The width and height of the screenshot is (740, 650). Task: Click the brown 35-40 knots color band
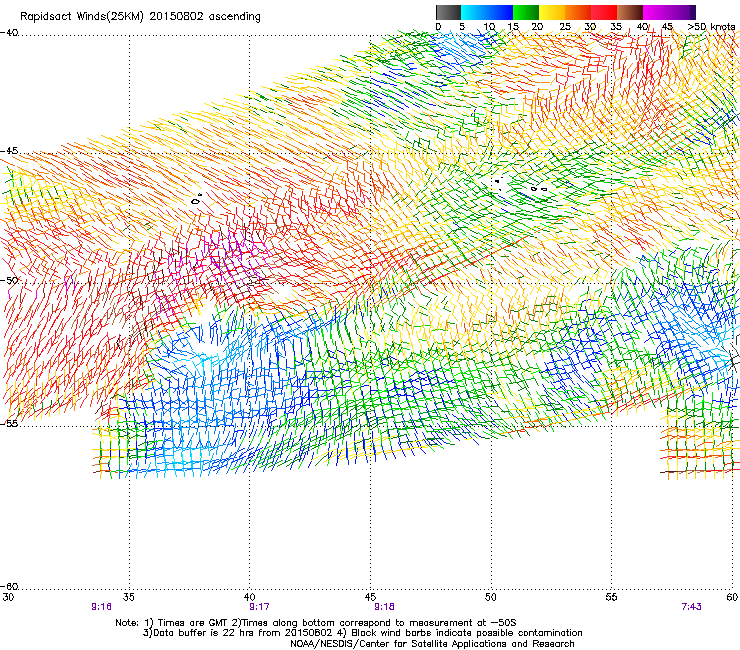pyautogui.click(x=630, y=12)
